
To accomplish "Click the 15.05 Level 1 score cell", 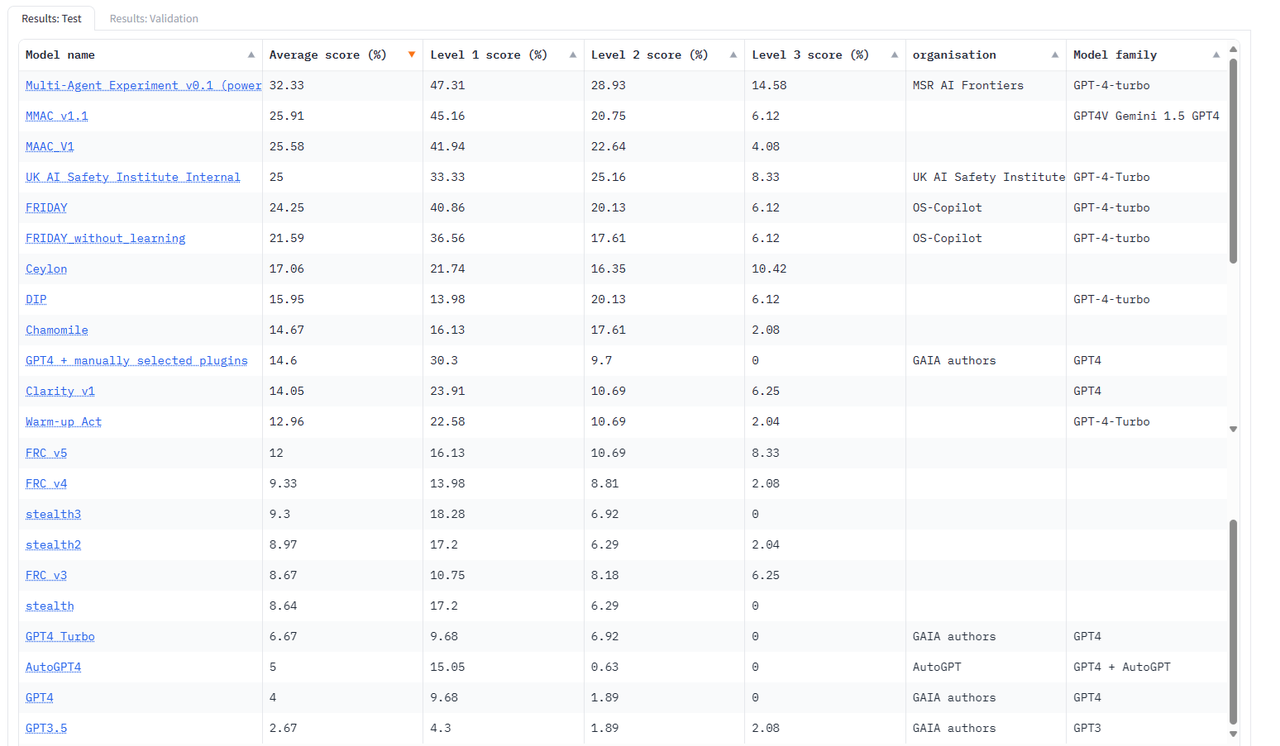I will (x=503, y=667).
